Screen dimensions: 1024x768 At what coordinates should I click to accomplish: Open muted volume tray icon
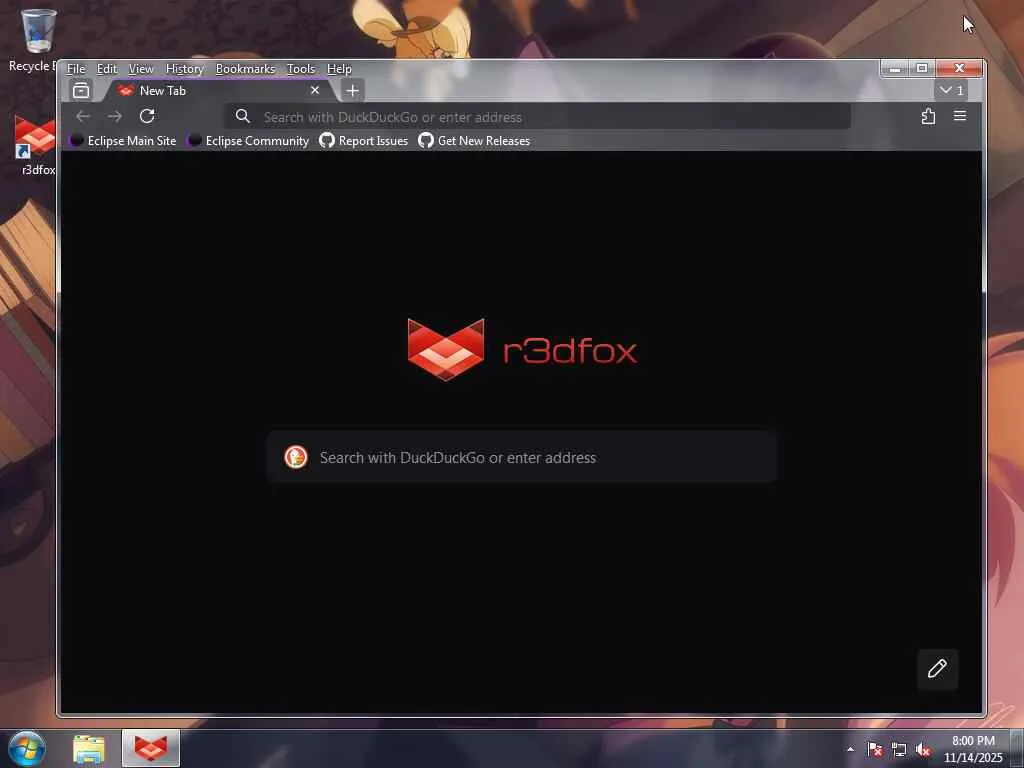point(923,750)
